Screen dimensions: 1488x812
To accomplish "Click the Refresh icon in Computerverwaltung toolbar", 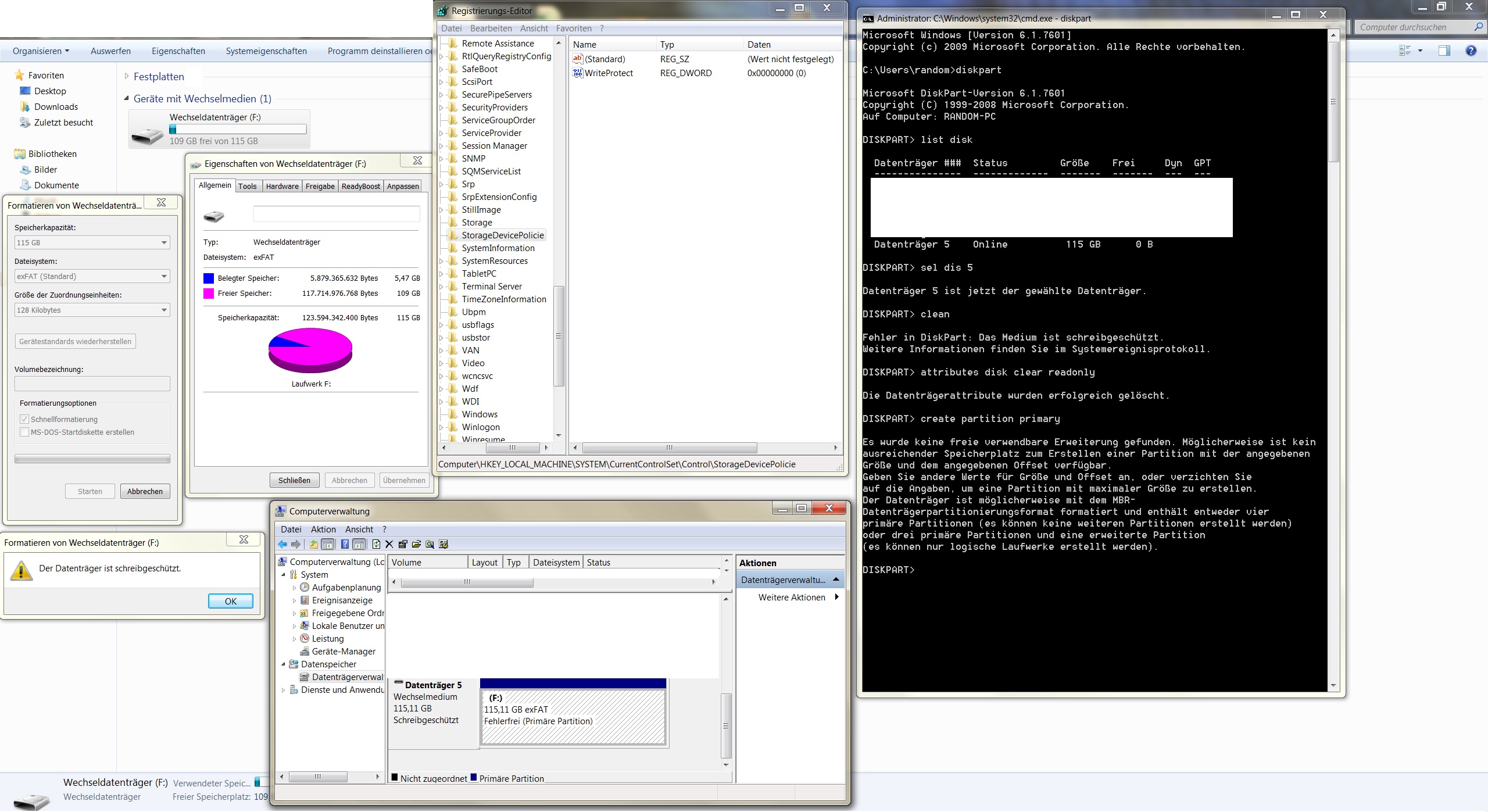I will click(376, 545).
